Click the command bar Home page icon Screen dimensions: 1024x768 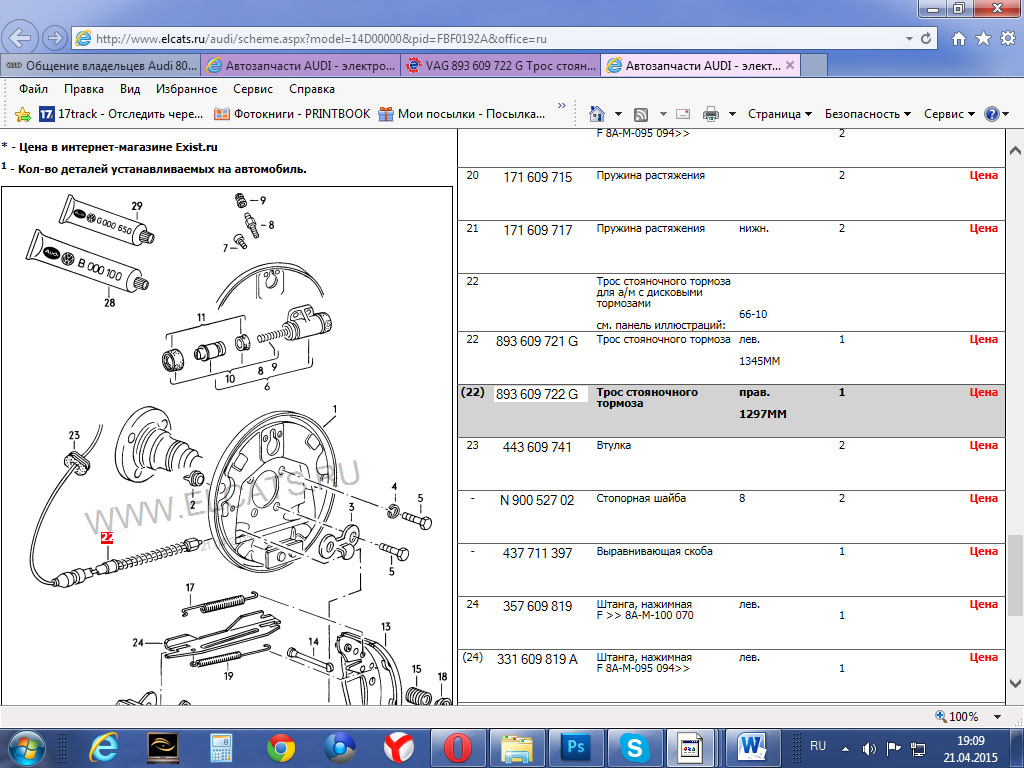point(597,114)
